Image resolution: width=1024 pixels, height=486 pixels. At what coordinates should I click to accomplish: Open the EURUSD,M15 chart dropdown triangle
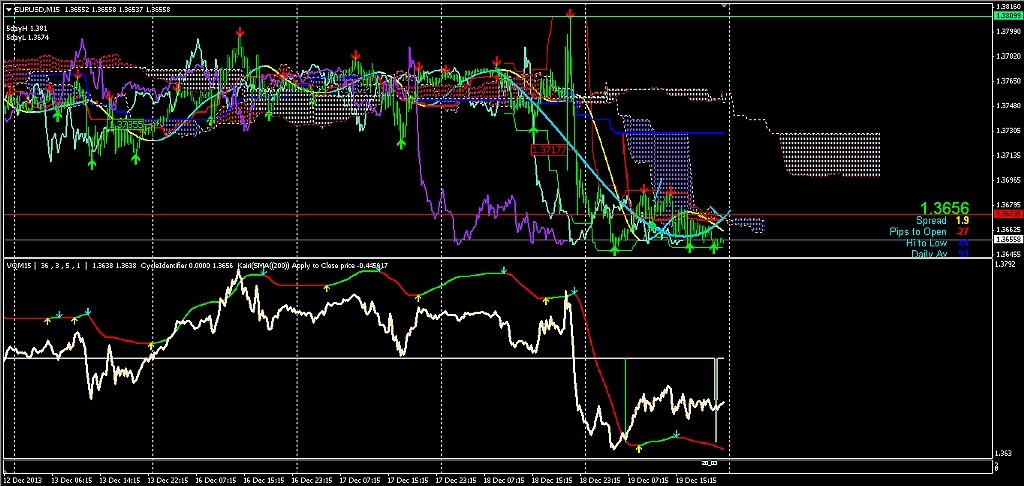8,7
